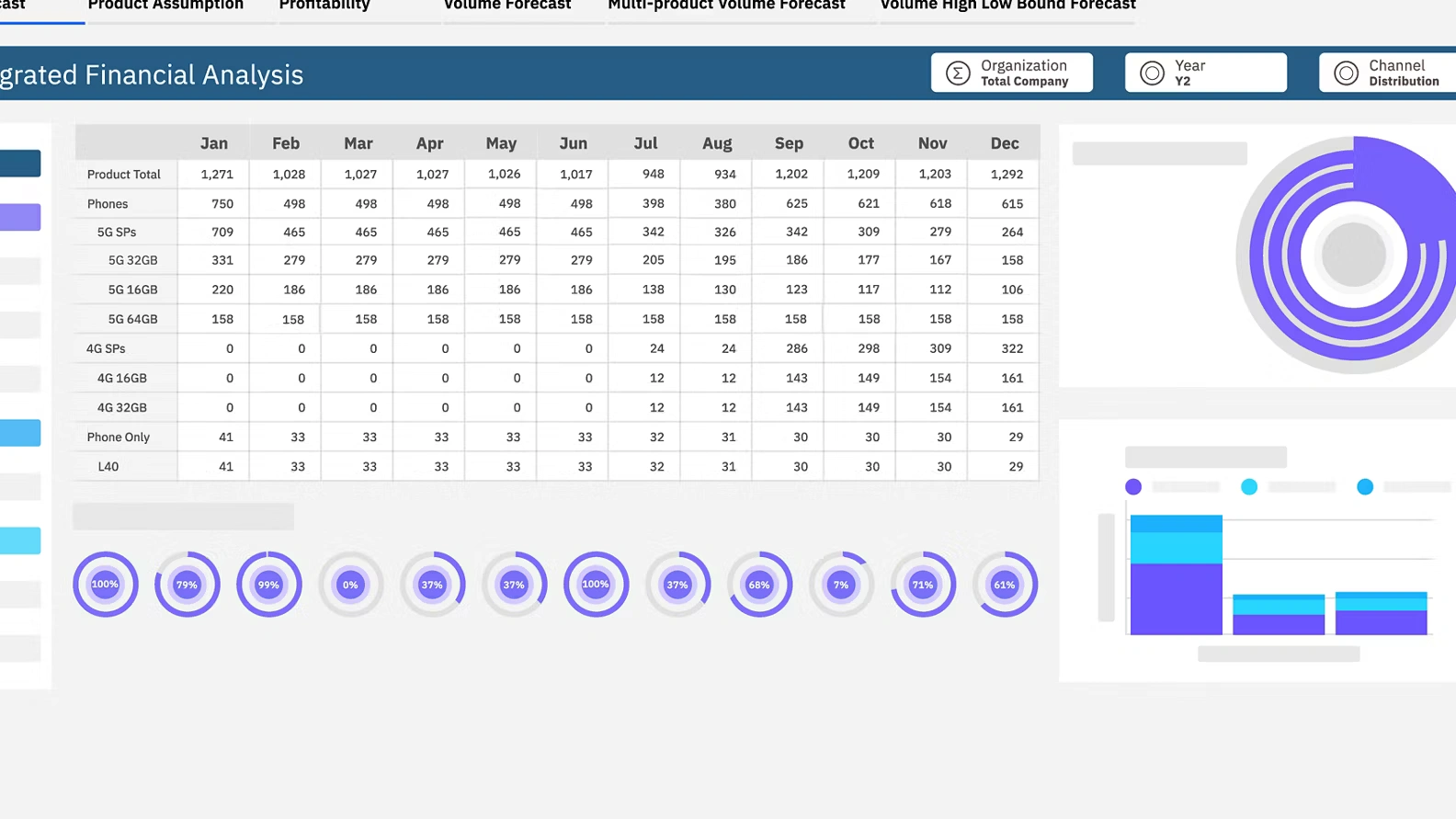Click the 68% progress ring
This screenshot has height=819, width=1456.
coord(759,585)
